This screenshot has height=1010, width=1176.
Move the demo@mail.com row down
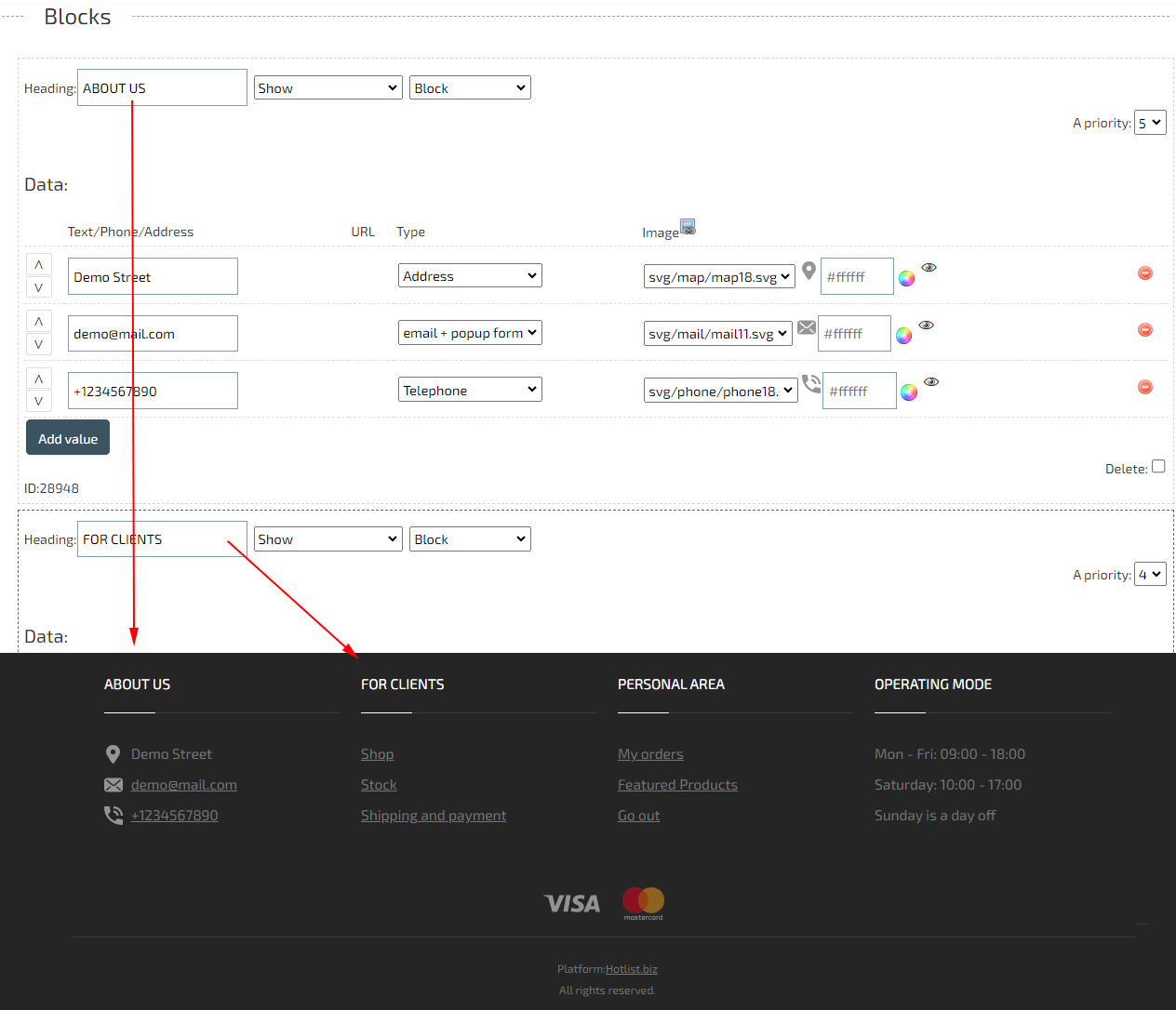[38, 344]
